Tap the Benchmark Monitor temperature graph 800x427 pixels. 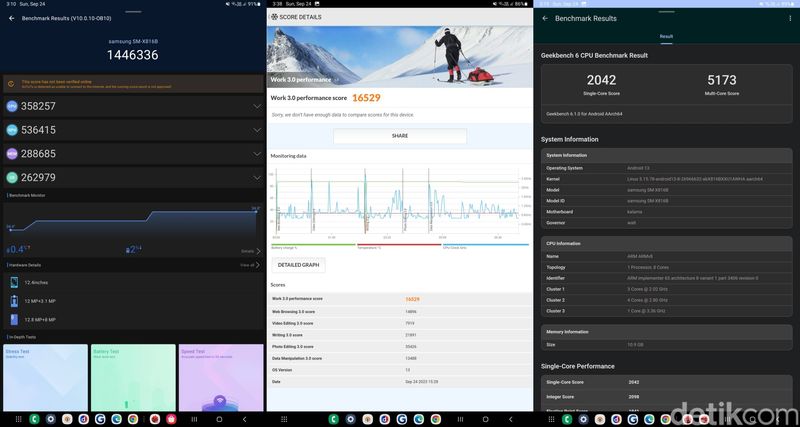133,222
